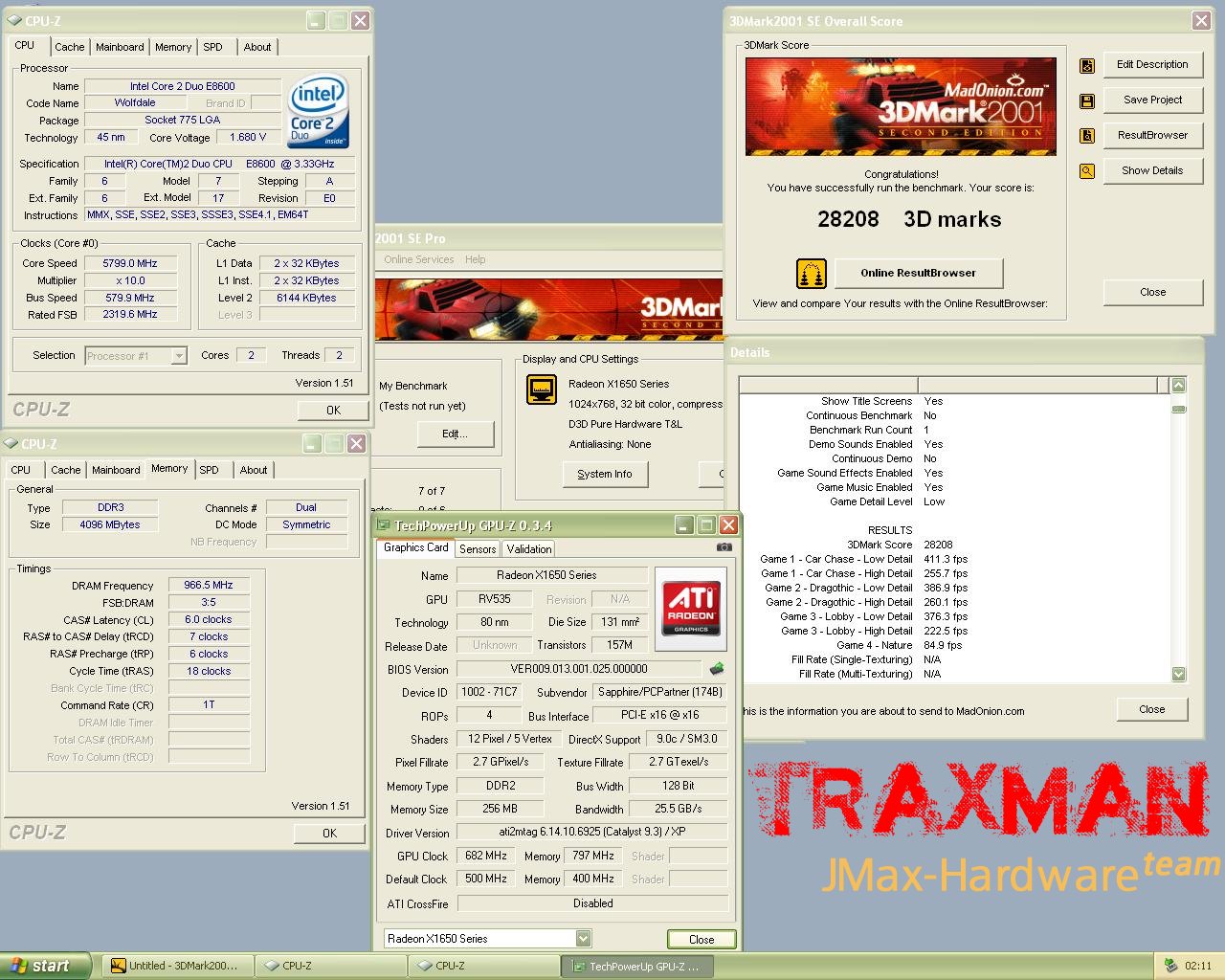The width and height of the screenshot is (1225, 980).
Task: Click the BIOS Version field in GPU-Z
Action: click(580, 669)
